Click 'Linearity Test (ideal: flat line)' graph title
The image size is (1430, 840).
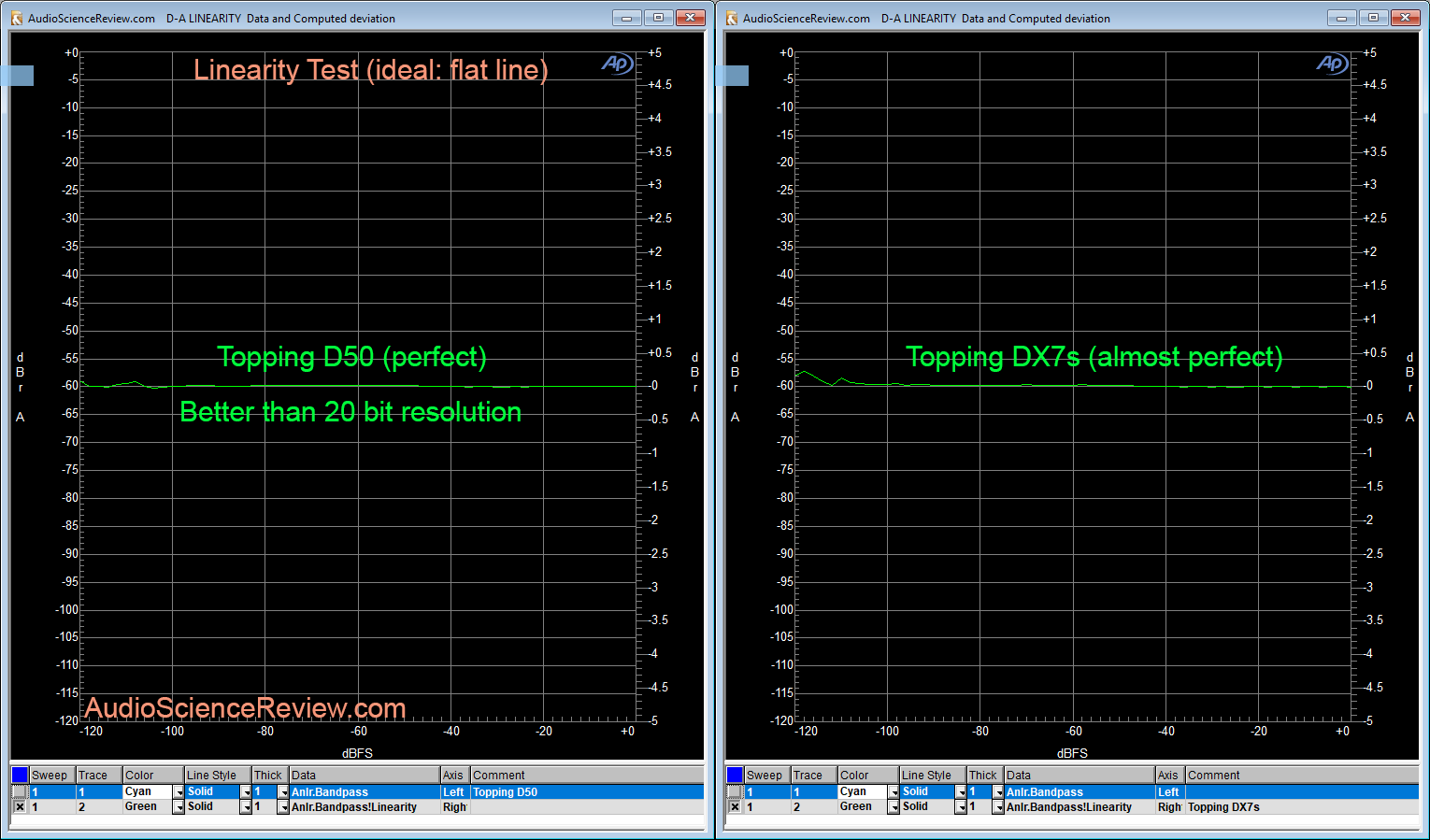[x=371, y=70]
